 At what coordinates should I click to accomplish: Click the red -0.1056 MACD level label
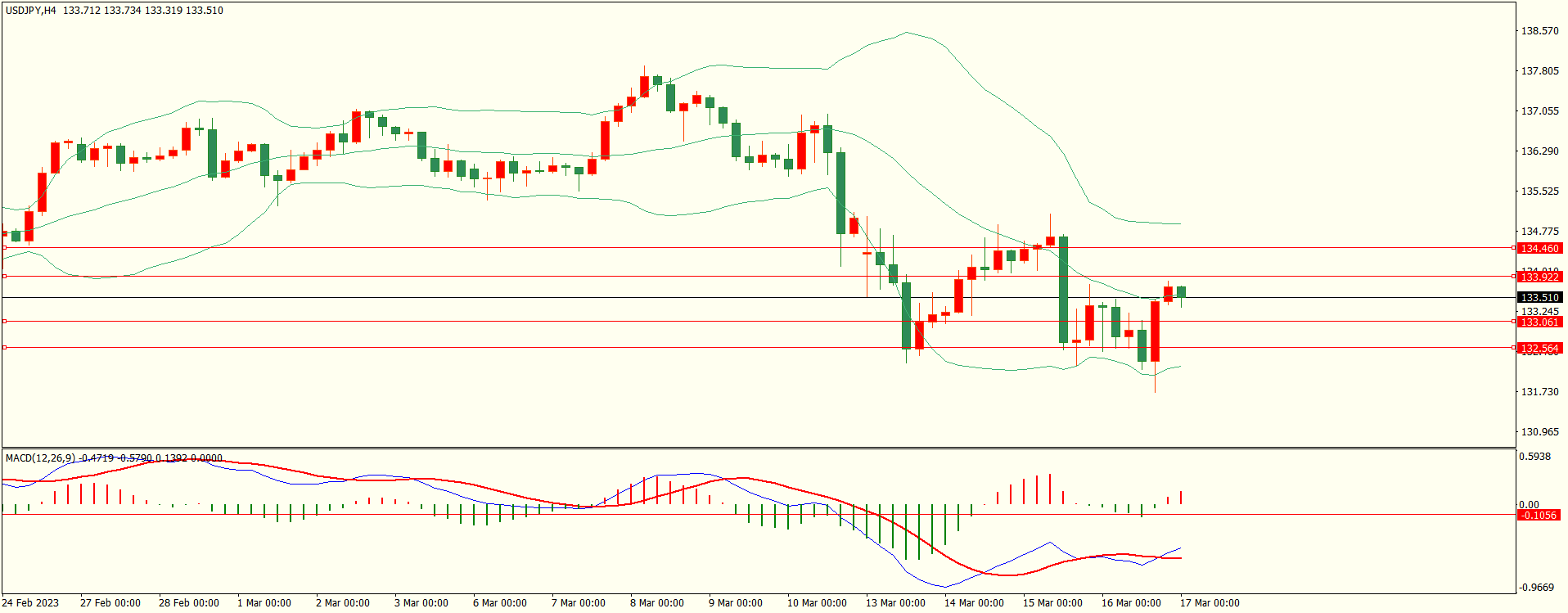(1538, 516)
